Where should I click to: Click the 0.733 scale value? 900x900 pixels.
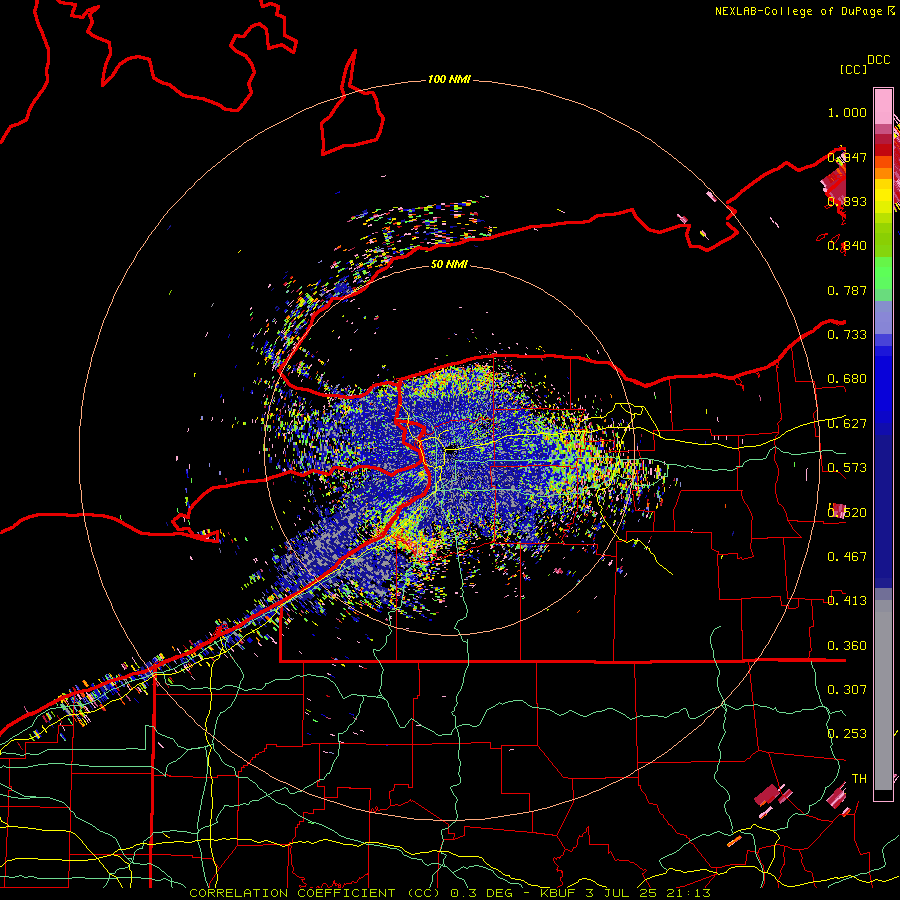tap(847, 335)
